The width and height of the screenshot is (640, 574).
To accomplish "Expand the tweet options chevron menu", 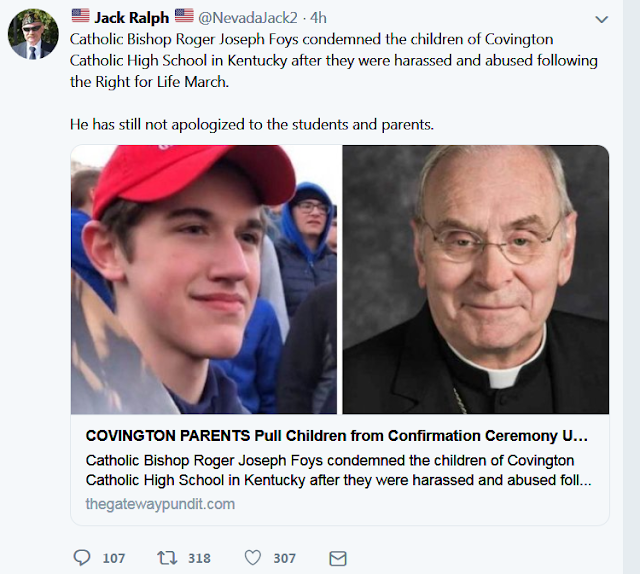I will pos(601,19).
